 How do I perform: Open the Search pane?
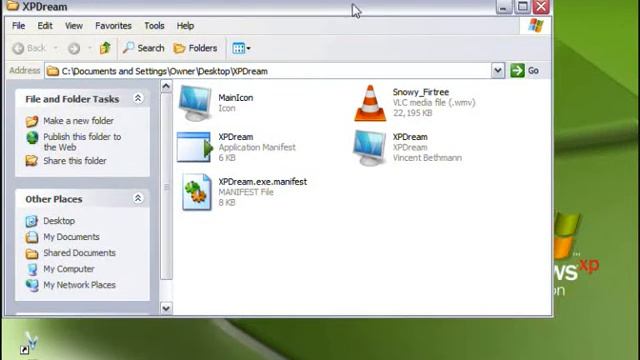[x=144, y=48]
